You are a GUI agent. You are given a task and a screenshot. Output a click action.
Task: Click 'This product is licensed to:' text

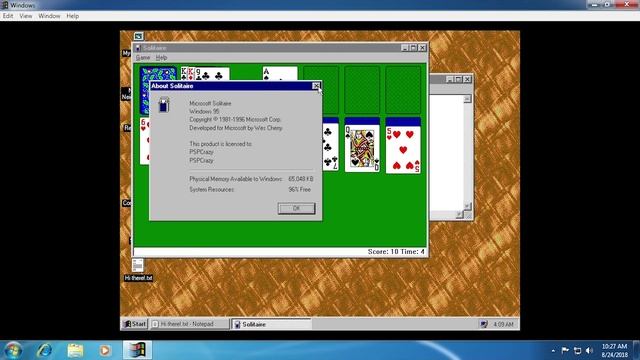click(x=220, y=144)
